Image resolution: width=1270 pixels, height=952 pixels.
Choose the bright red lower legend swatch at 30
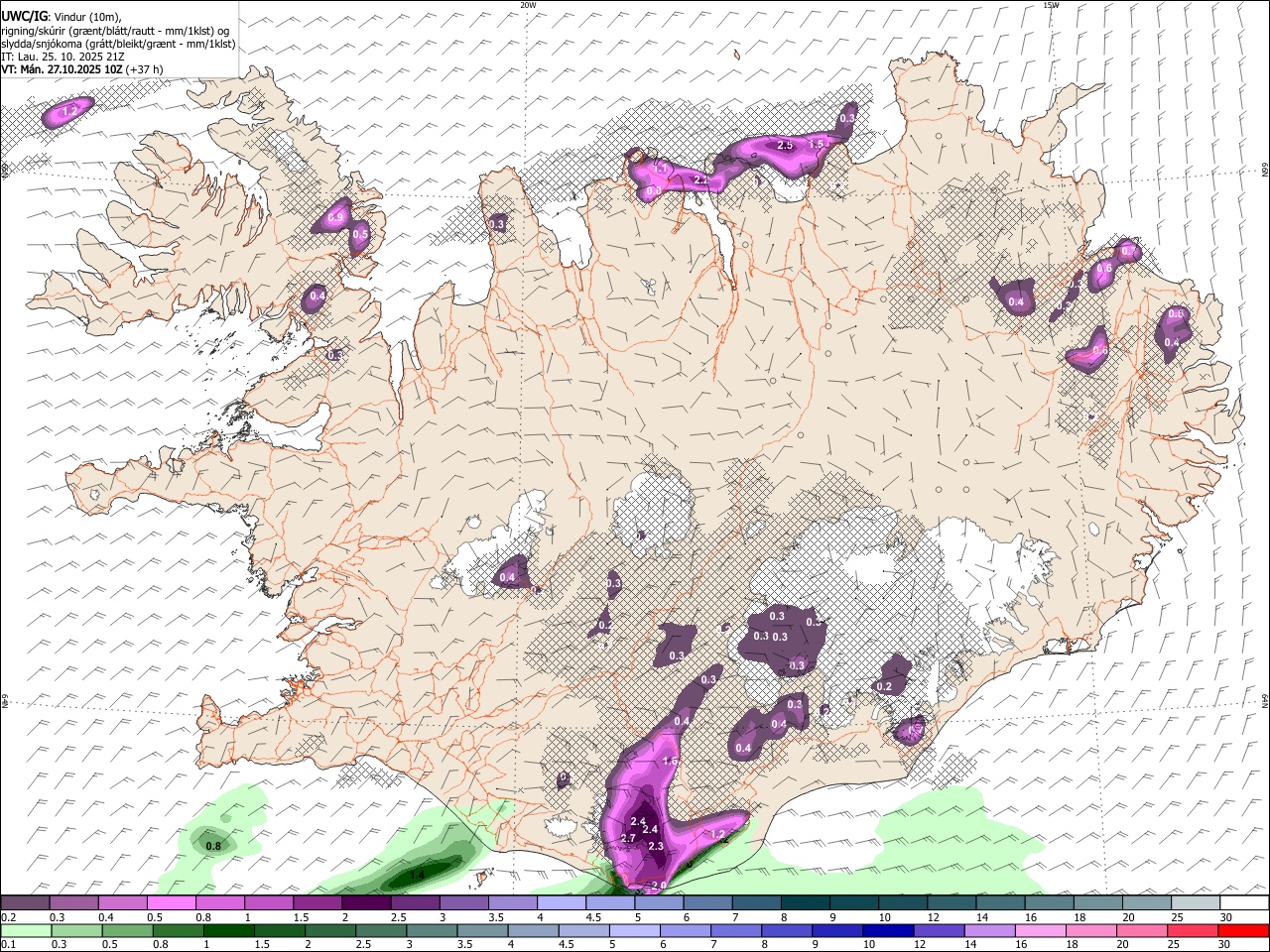click(x=1243, y=930)
